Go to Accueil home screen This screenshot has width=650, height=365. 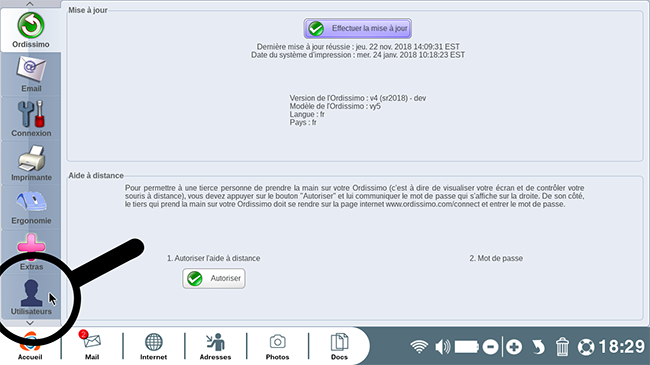click(x=30, y=346)
